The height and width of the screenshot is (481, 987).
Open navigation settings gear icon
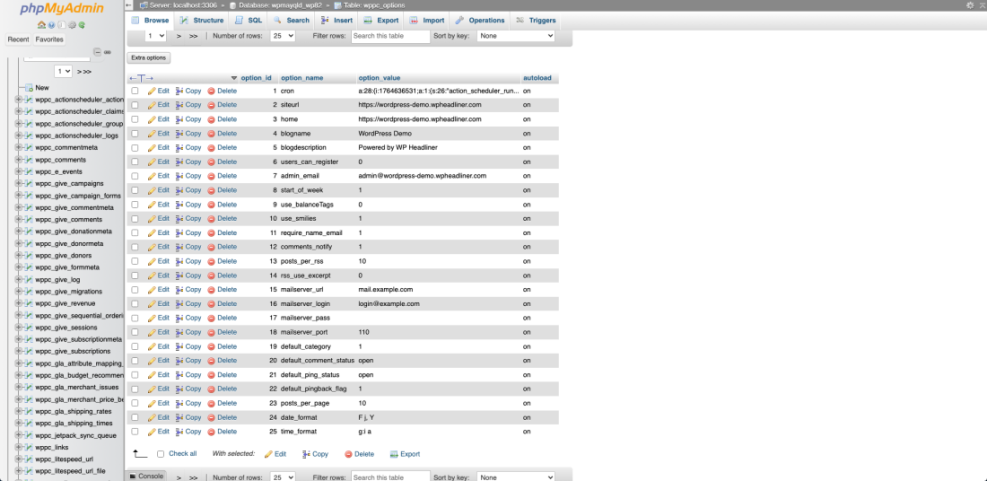(72, 25)
